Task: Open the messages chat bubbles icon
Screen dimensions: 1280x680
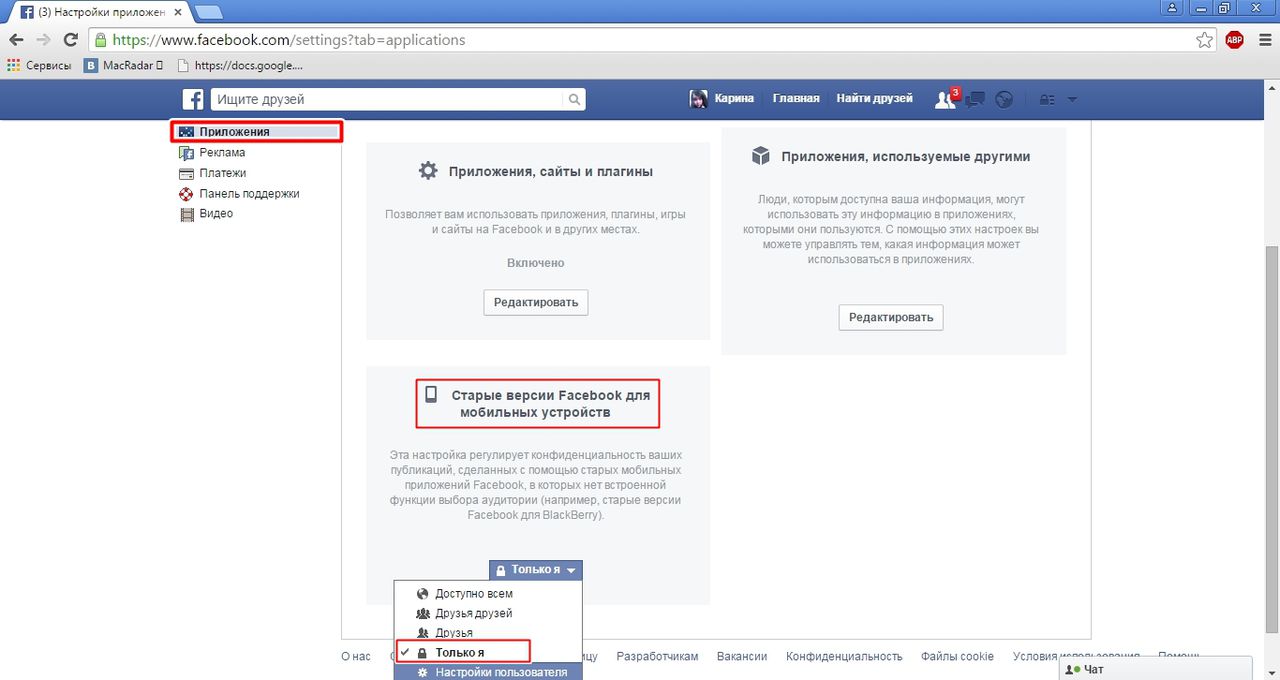Action: pyautogui.click(x=976, y=99)
